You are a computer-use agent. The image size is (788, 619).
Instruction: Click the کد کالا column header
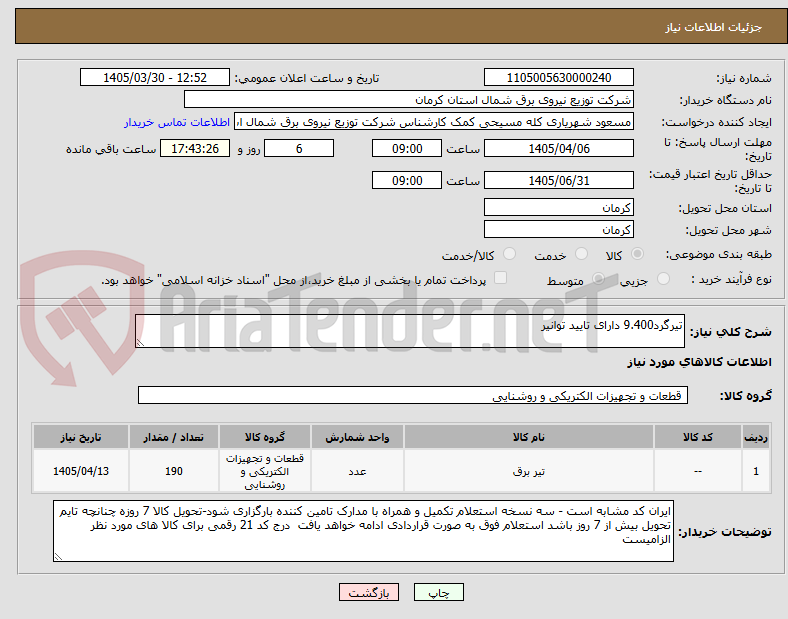point(698,437)
